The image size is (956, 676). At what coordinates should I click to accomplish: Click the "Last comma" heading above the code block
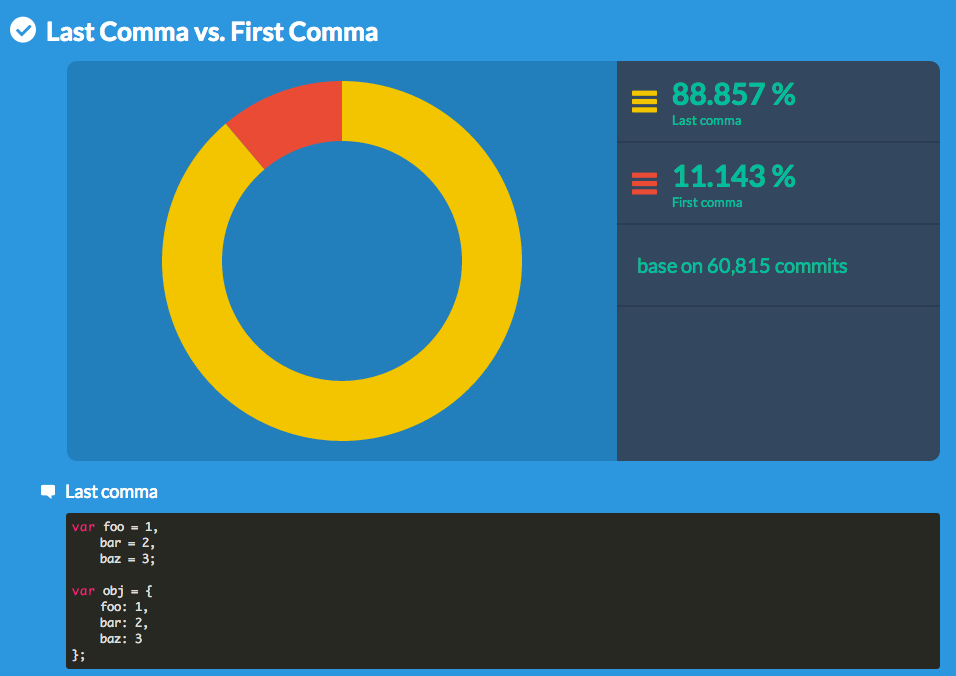coord(111,491)
